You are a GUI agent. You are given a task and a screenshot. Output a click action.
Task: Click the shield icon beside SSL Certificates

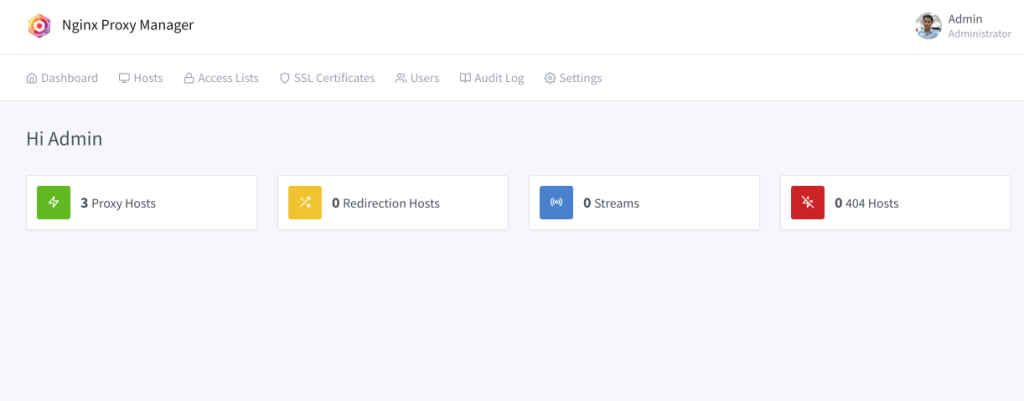point(284,78)
